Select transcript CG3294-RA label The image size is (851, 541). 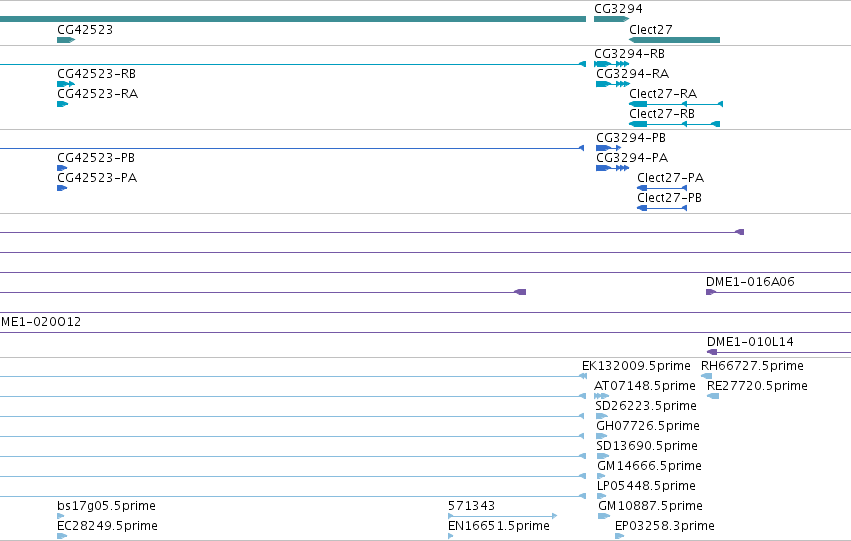[633, 74]
